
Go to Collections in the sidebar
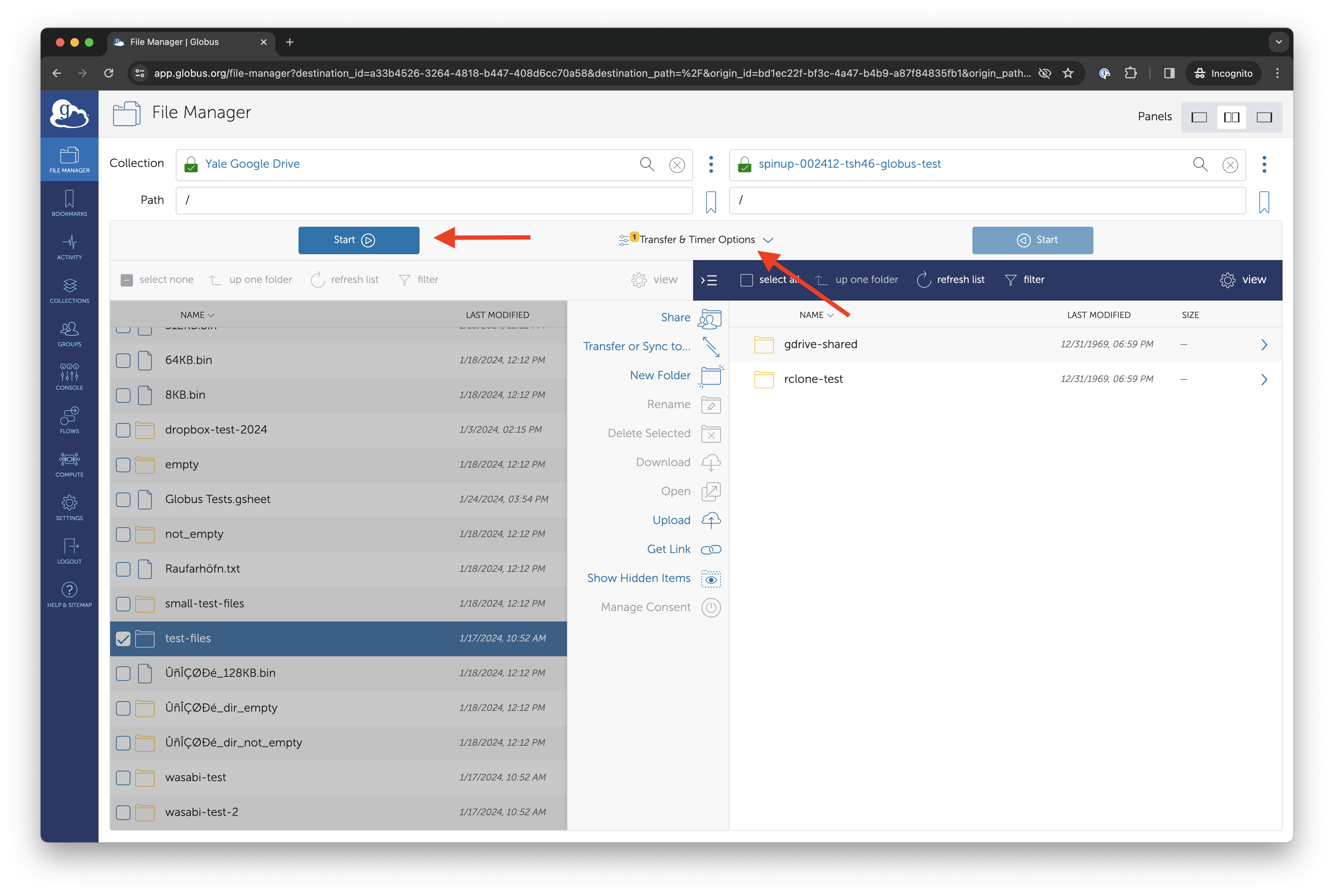coord(69,290)
